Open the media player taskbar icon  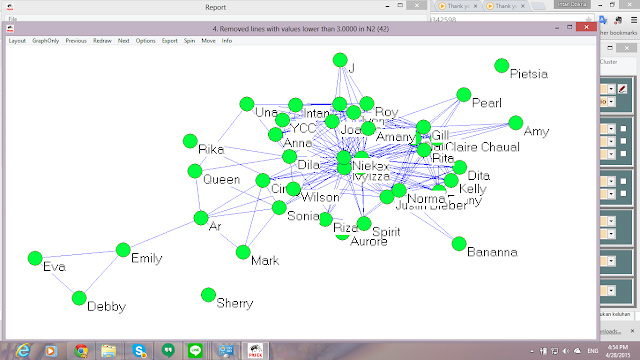51,351
